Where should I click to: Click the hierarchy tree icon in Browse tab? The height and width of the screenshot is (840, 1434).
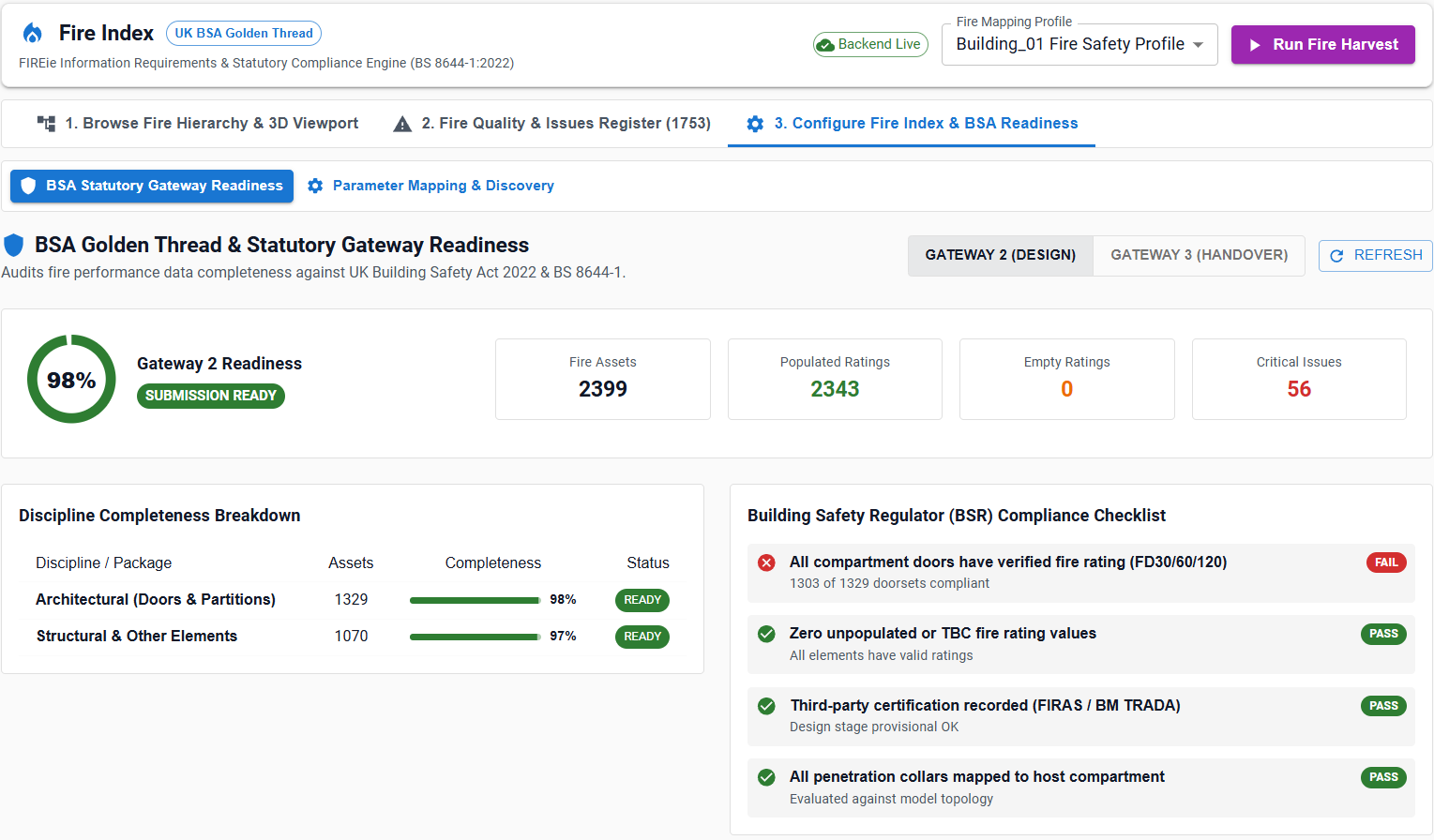coord(46,124)
